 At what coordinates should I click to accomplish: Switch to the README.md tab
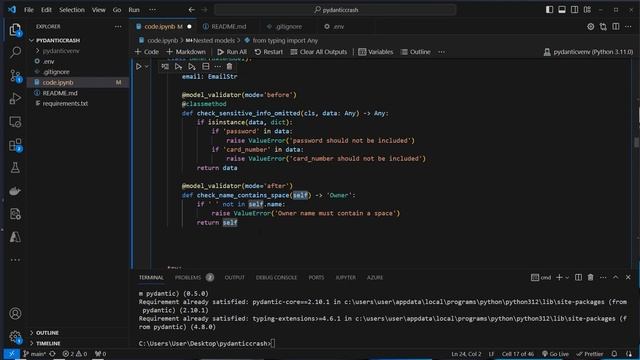pyautogui.click(x=224, y=27)
